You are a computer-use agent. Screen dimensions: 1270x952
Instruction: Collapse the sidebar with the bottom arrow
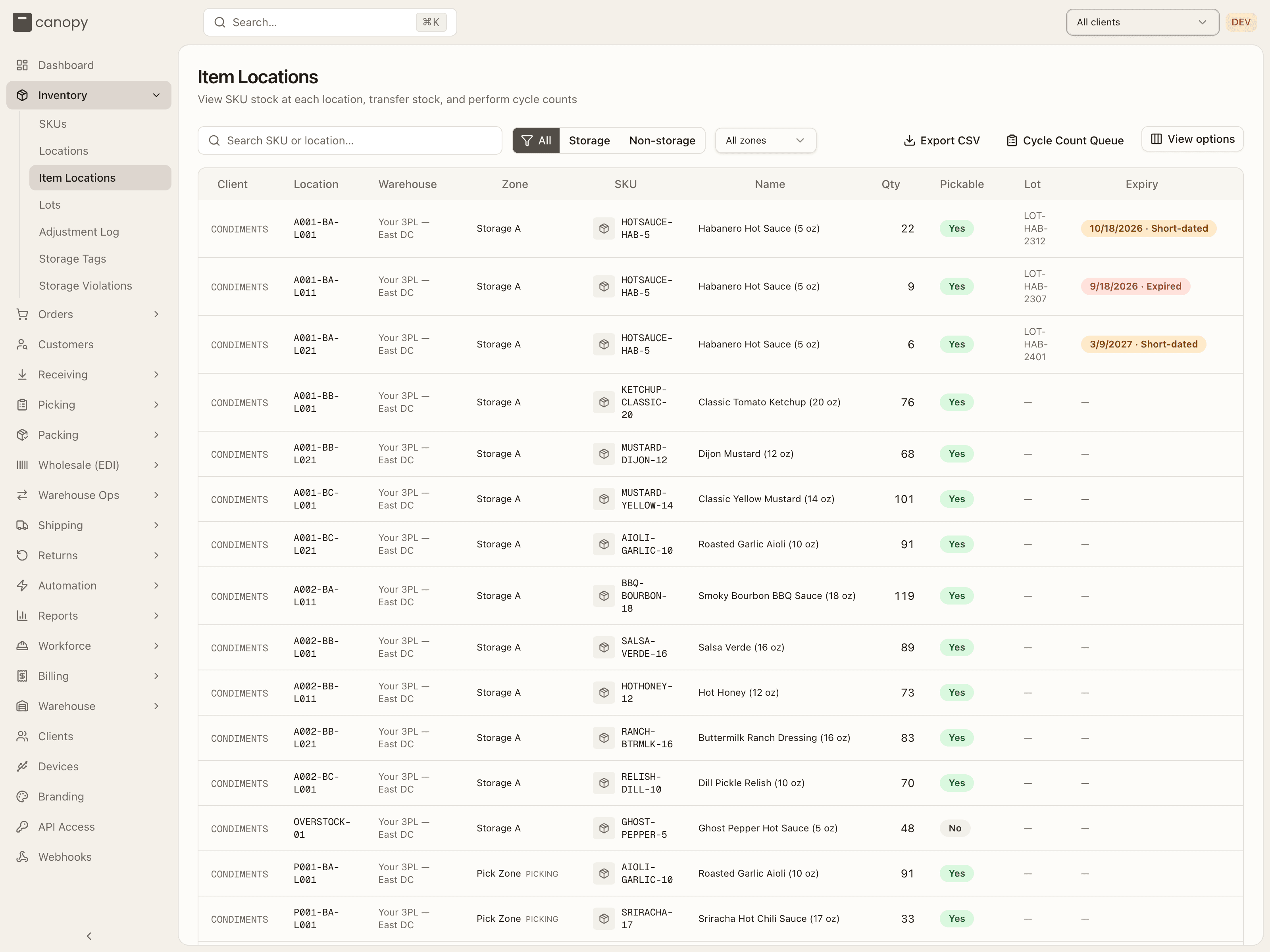click(x=89, y=936)
